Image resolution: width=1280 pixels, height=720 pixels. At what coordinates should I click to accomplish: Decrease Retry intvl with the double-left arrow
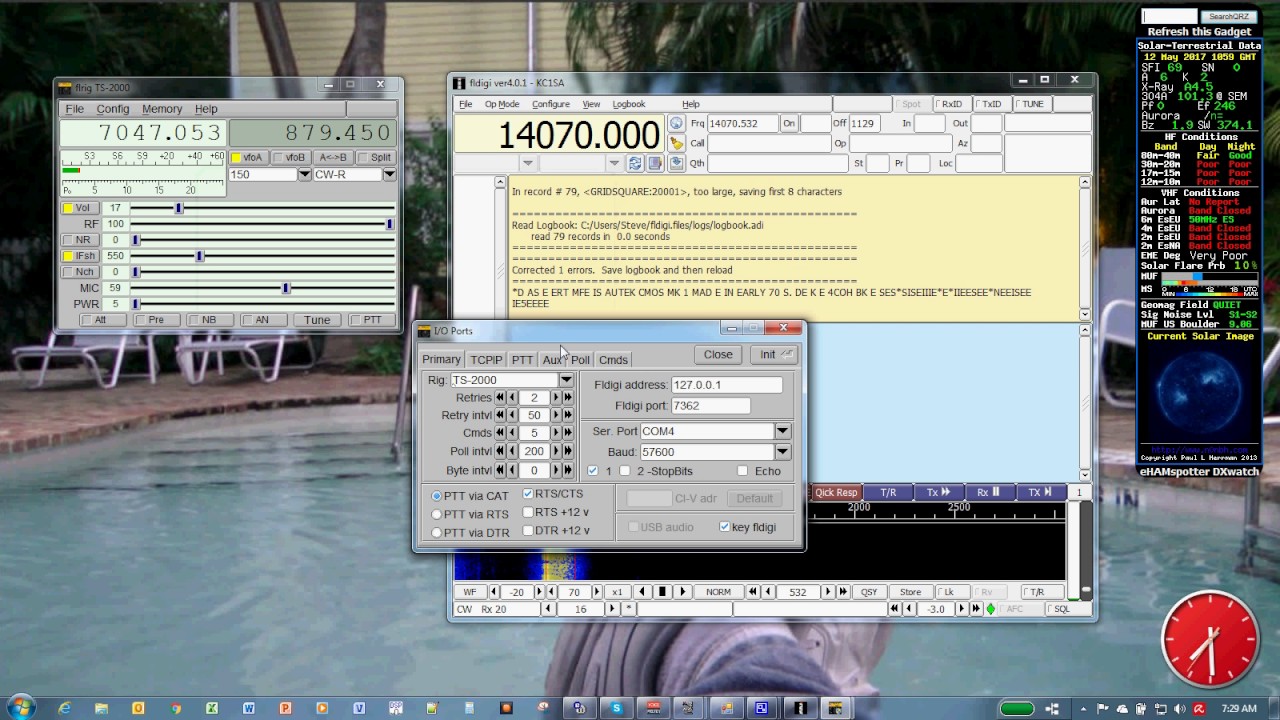pos(500,415)
